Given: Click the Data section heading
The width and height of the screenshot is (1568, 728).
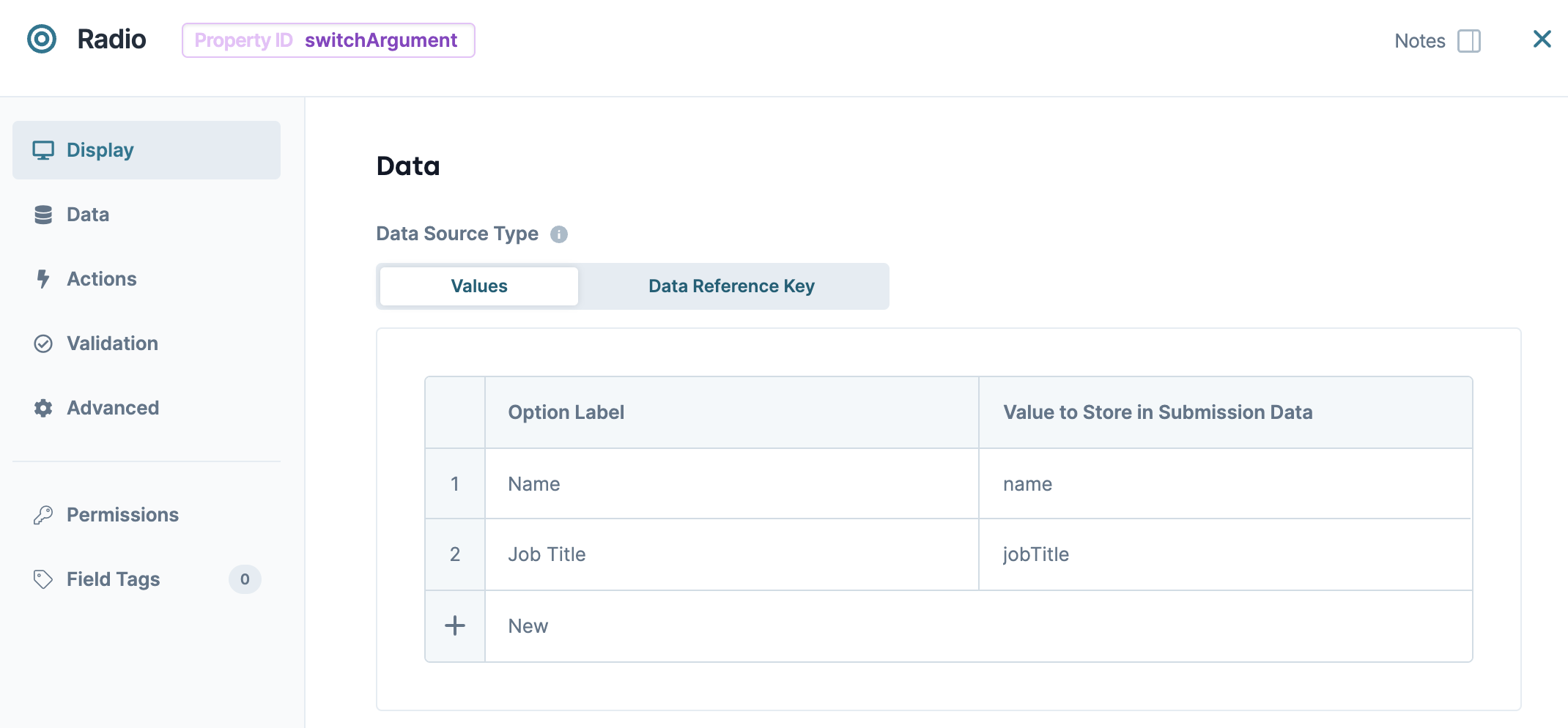Looking at the screenshot, I should [408, 166].
